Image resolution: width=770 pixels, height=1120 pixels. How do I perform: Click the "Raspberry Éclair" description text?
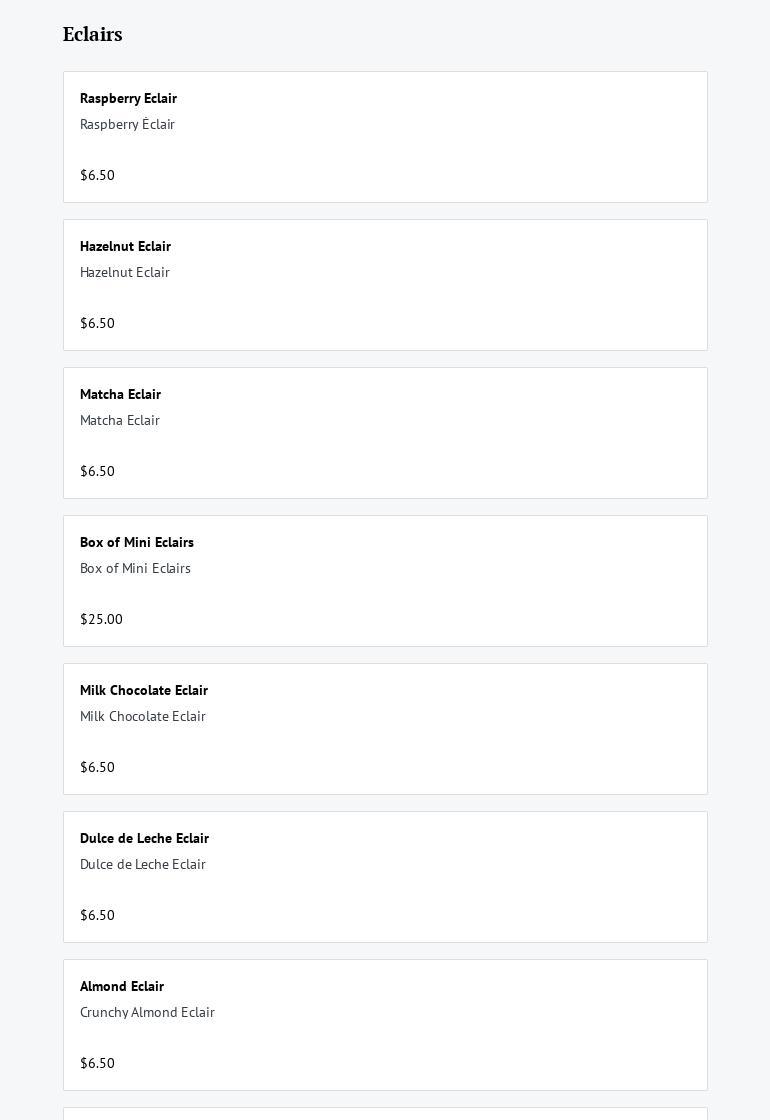(127, 124)
